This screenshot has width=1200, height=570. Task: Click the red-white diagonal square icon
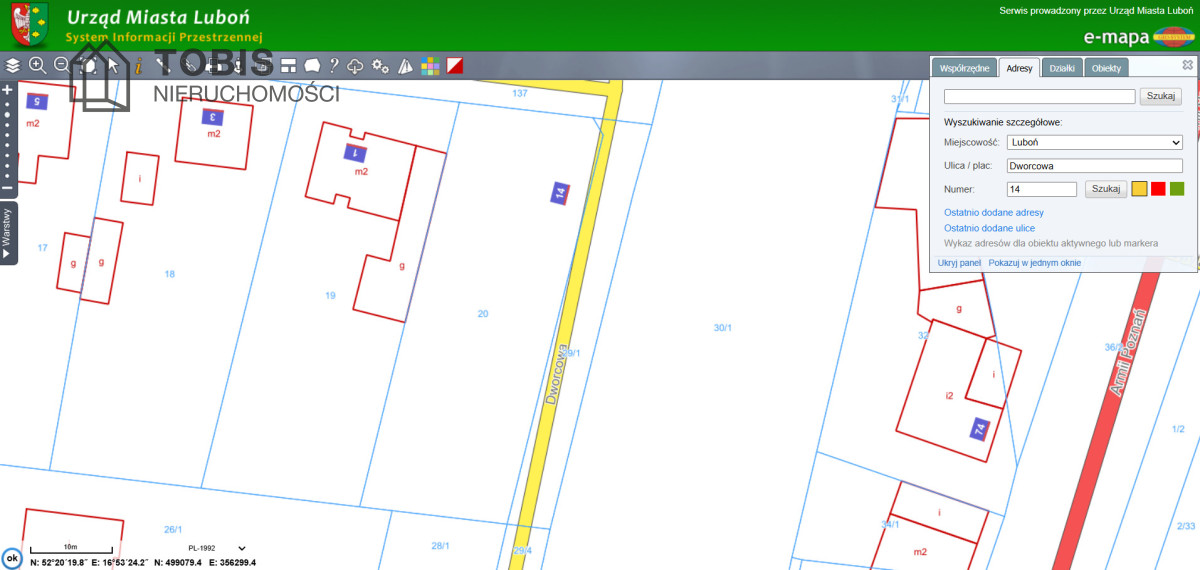[x=455, y=66]
